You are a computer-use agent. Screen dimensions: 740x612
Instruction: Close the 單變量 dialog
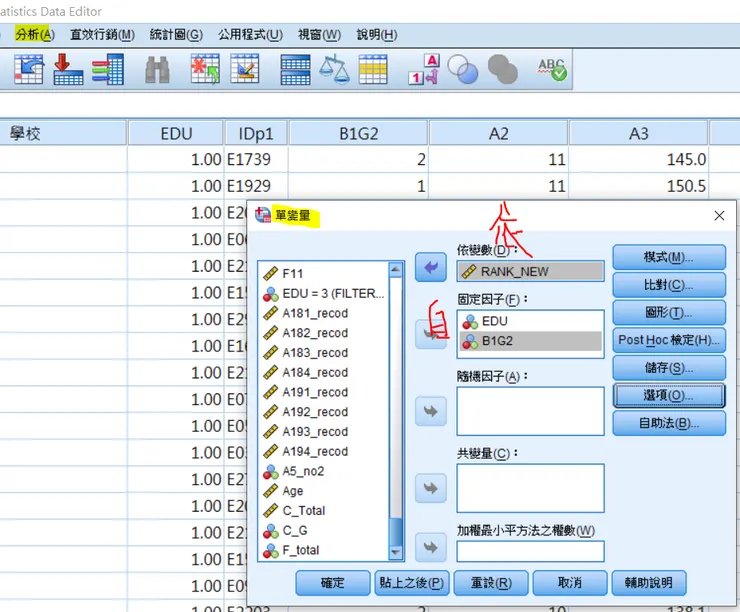point(719,216)
